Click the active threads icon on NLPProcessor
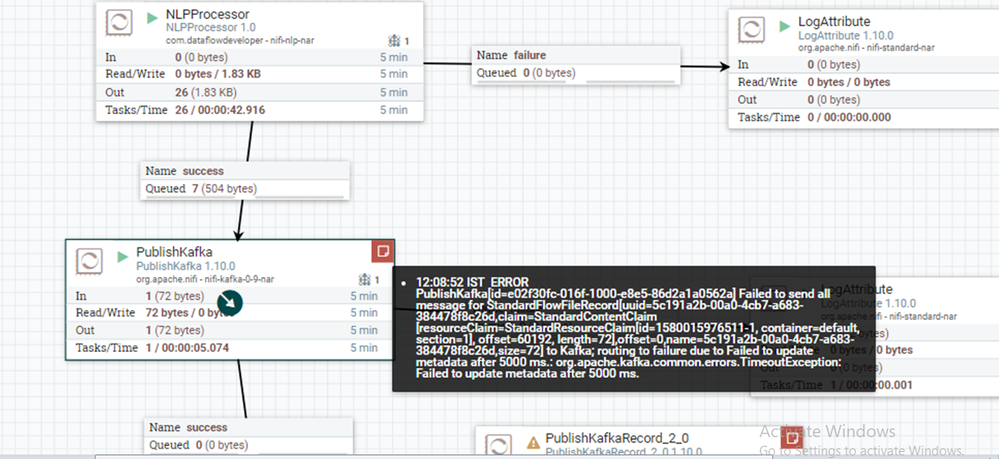This screenshot has height=459, width=999. [x=394, y=41]
